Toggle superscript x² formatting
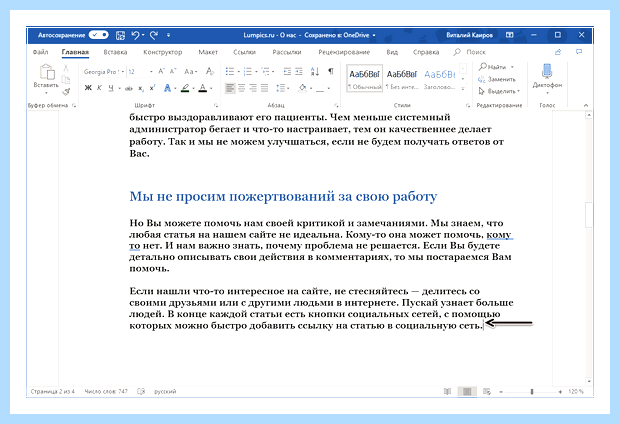This screenshot has width=620, height=424. 153,88
